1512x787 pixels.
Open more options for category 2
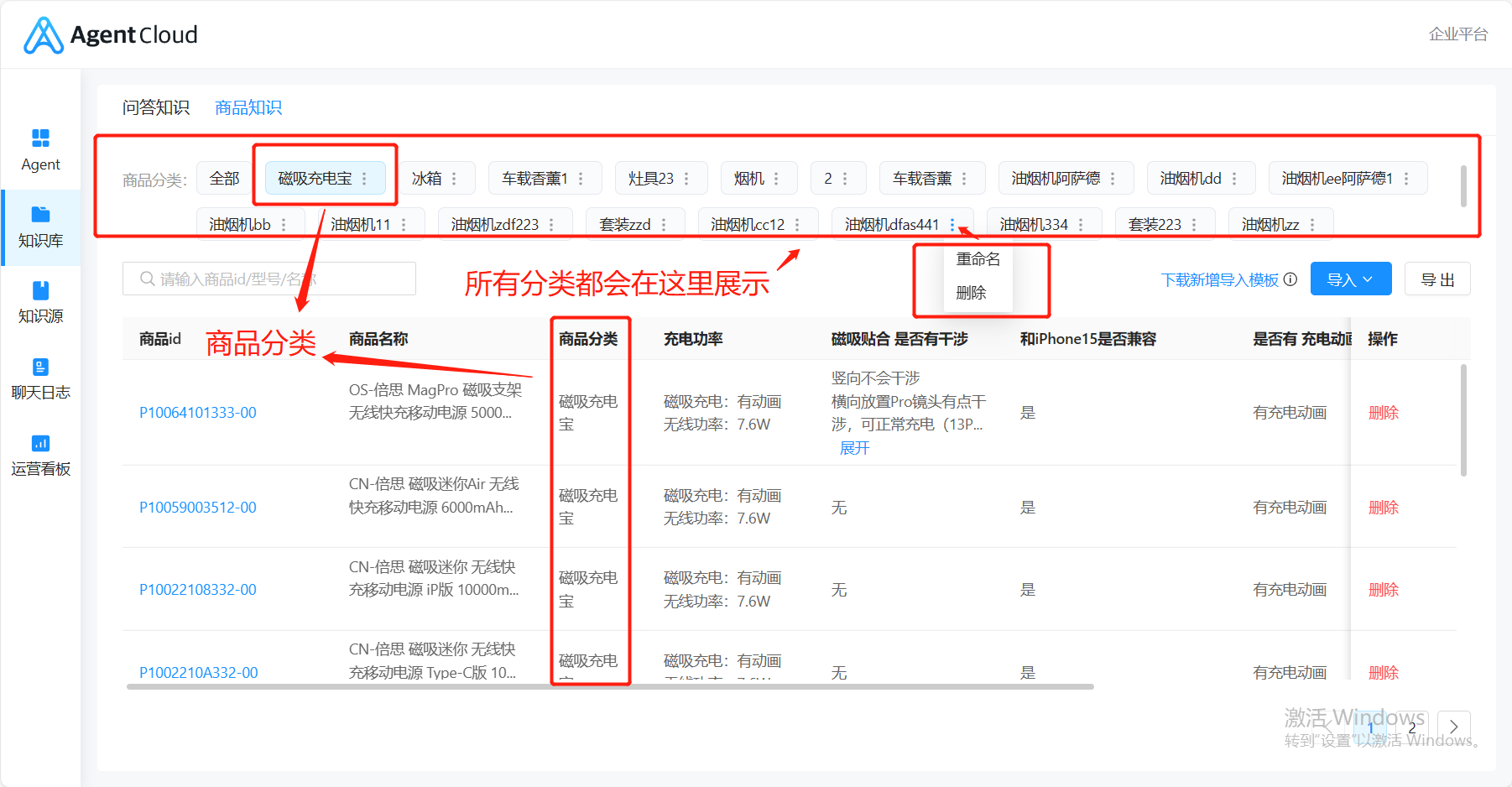pos(845,179)
